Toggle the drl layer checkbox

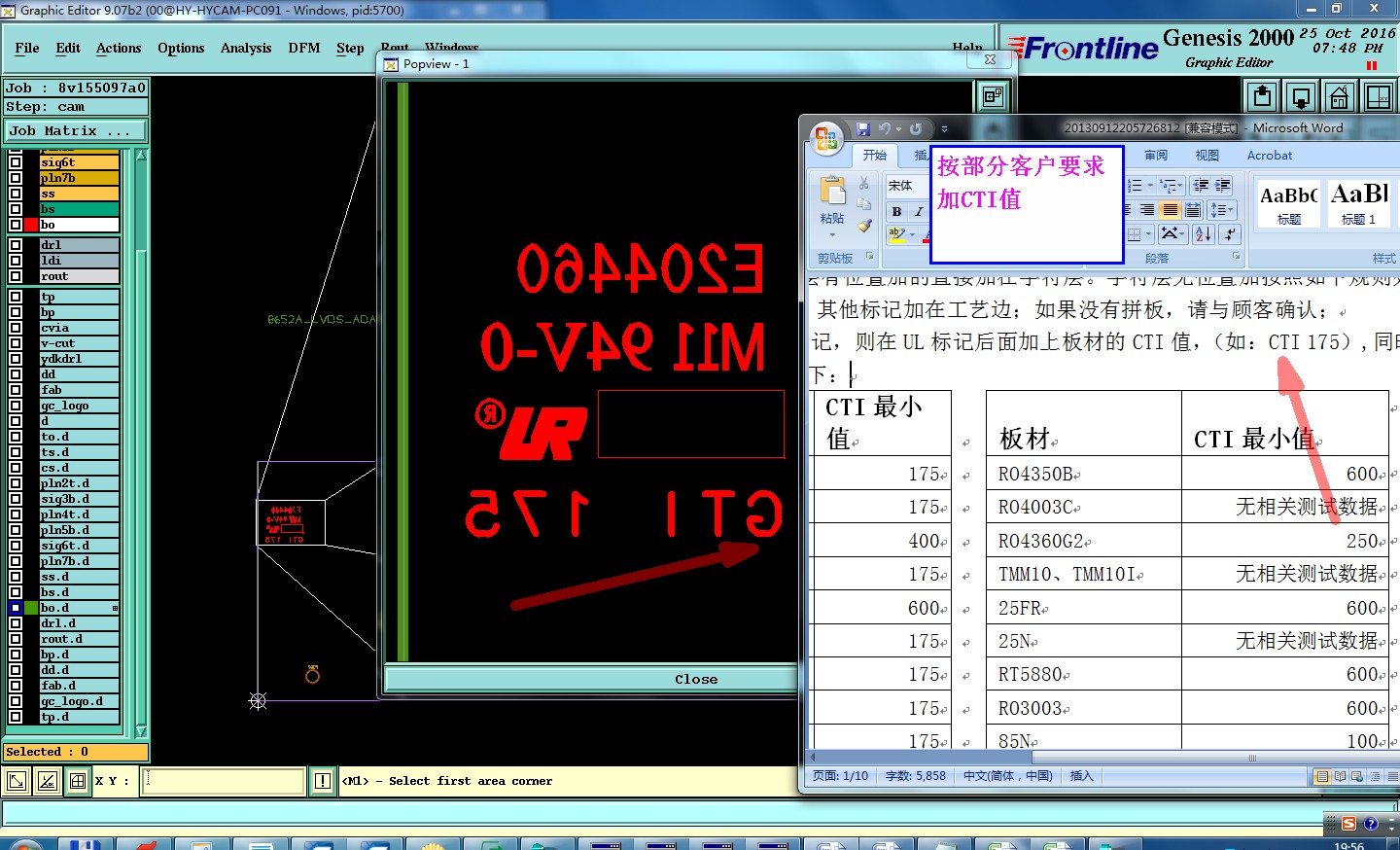[16, 245]
